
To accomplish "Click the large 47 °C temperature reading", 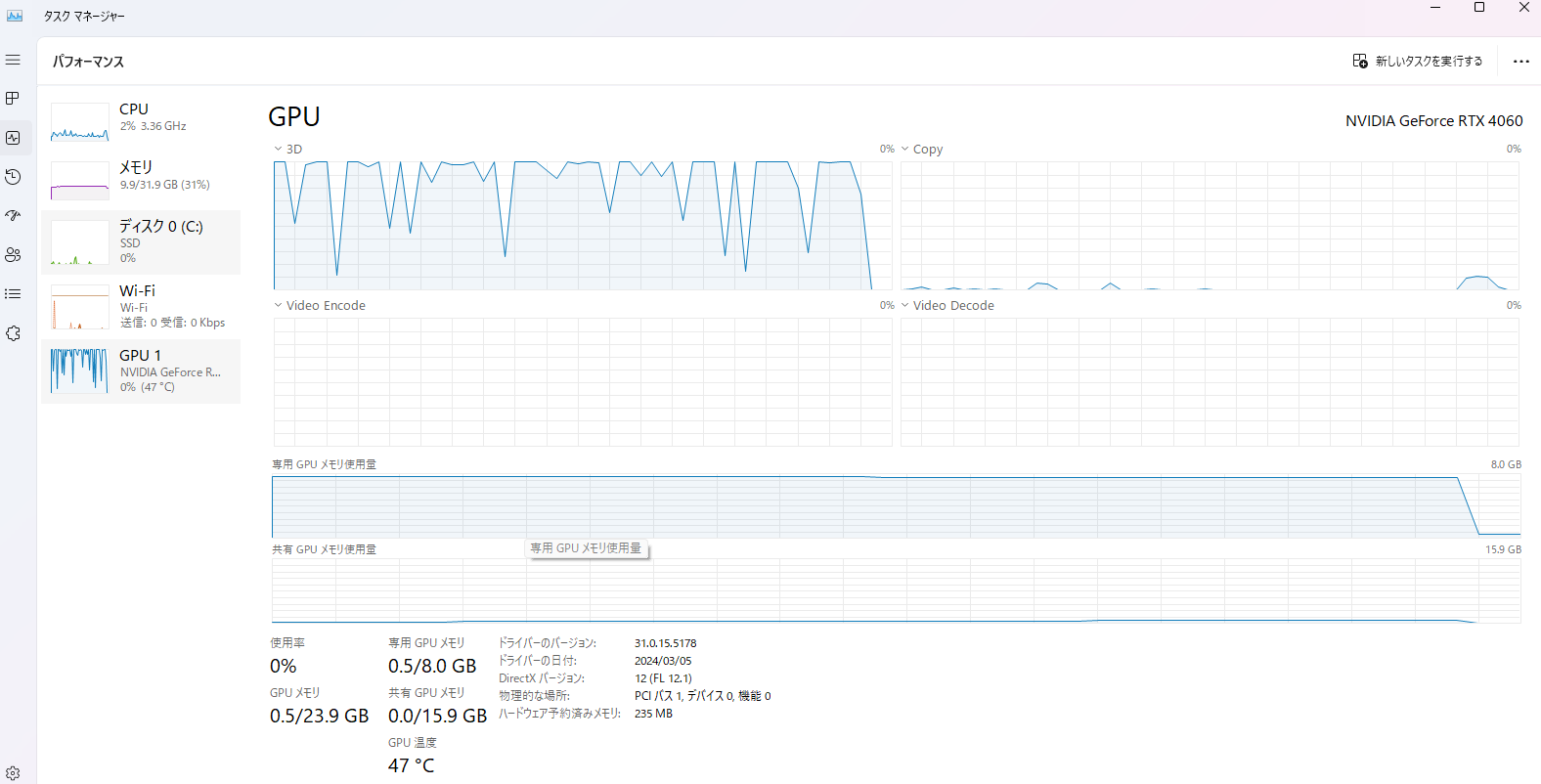I will point(411,765).
